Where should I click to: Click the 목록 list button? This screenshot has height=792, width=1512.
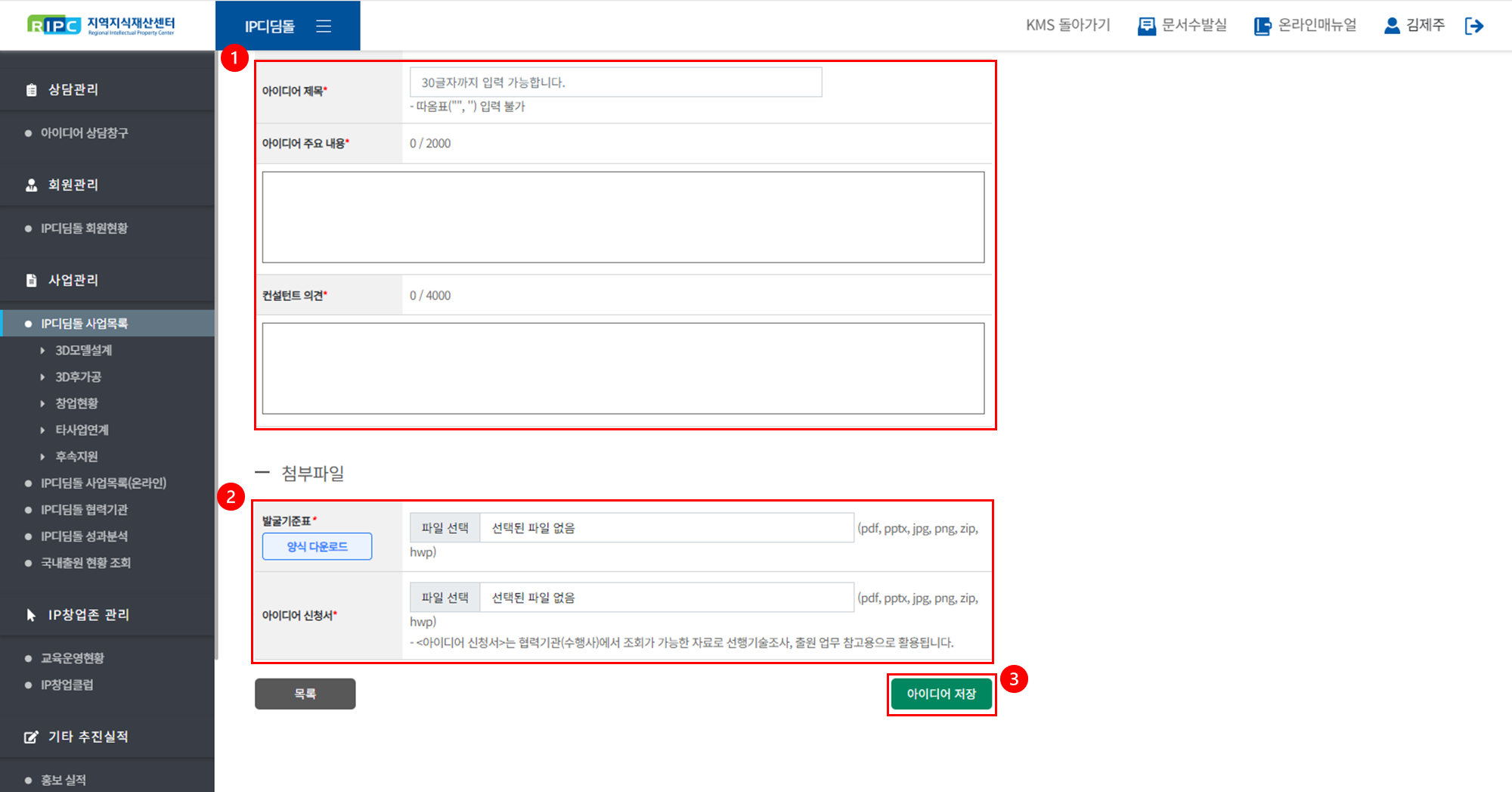click(x=305, y=694)
